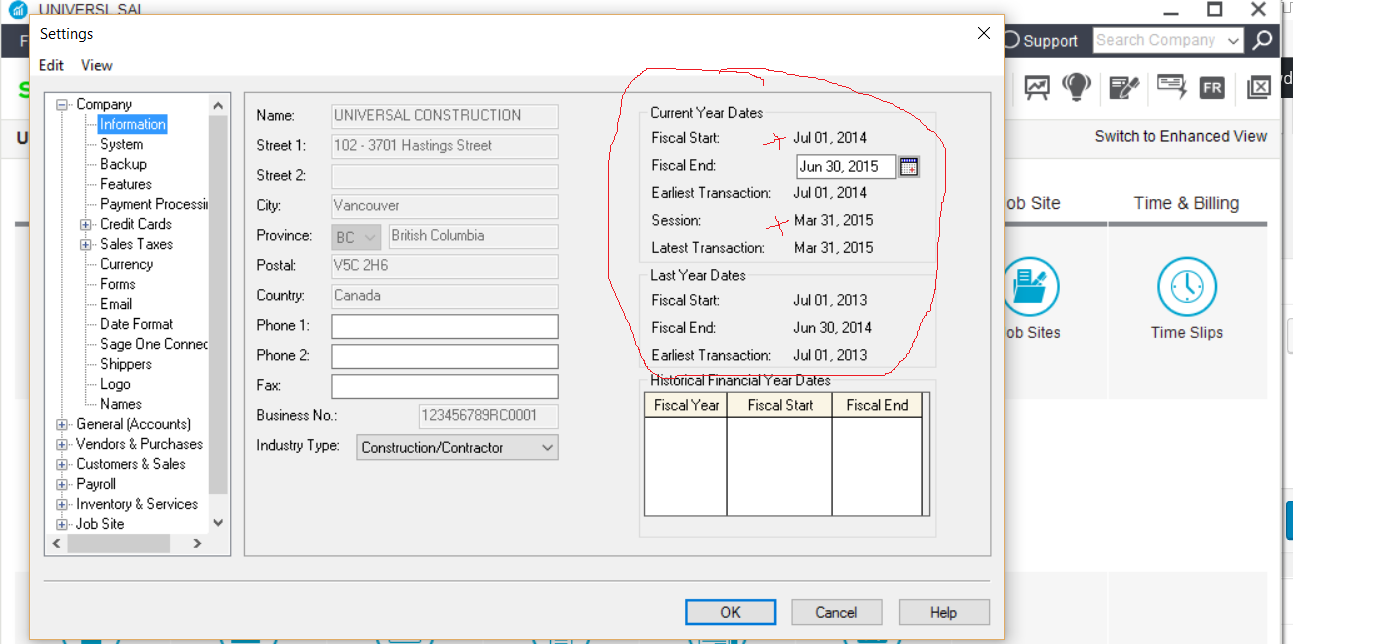Click the lightbulb icon in main toolbar

[x=1076, y=87]
